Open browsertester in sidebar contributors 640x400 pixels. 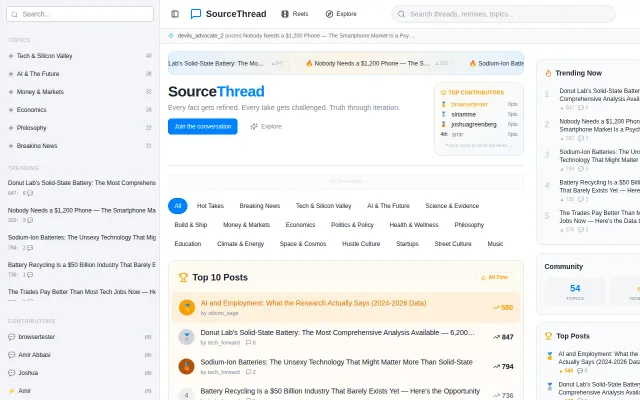point(80,337)
